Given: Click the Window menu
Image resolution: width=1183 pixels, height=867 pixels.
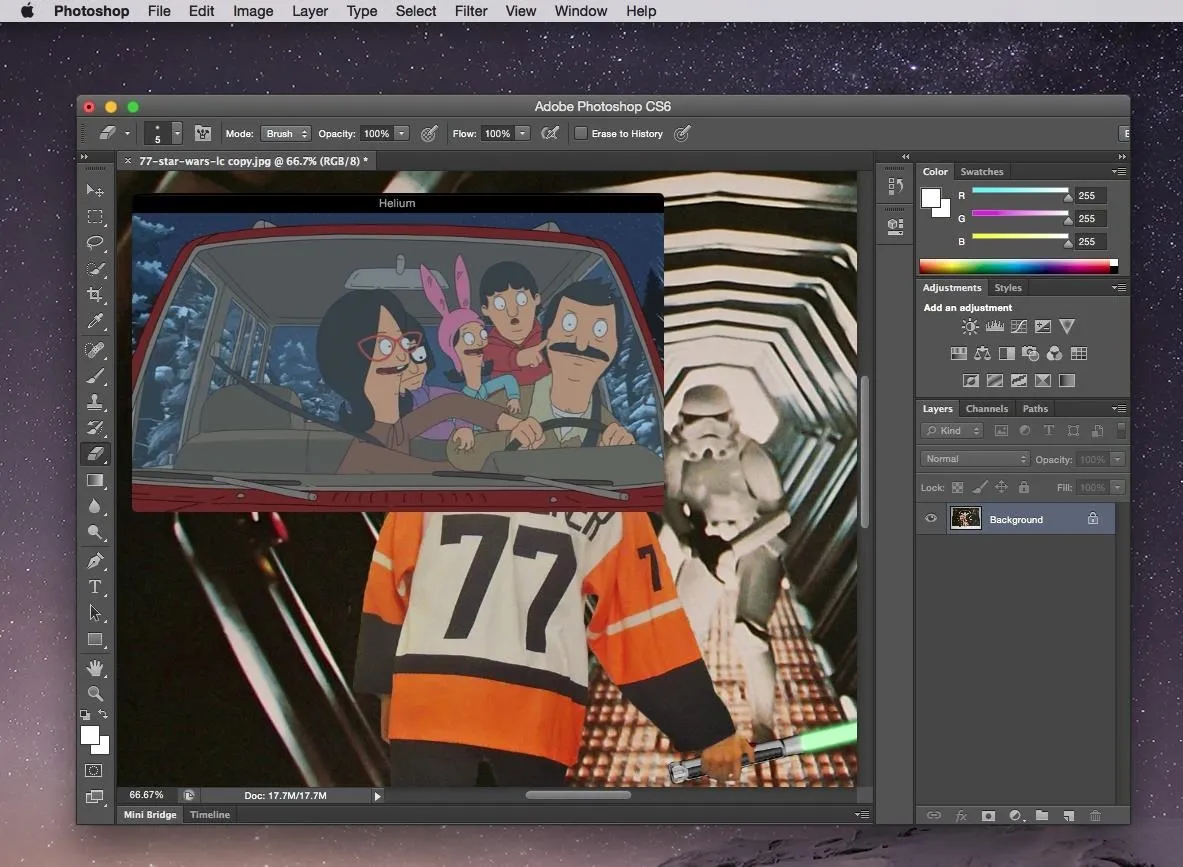Looking at the screenshot, I should tap(580, 11).
